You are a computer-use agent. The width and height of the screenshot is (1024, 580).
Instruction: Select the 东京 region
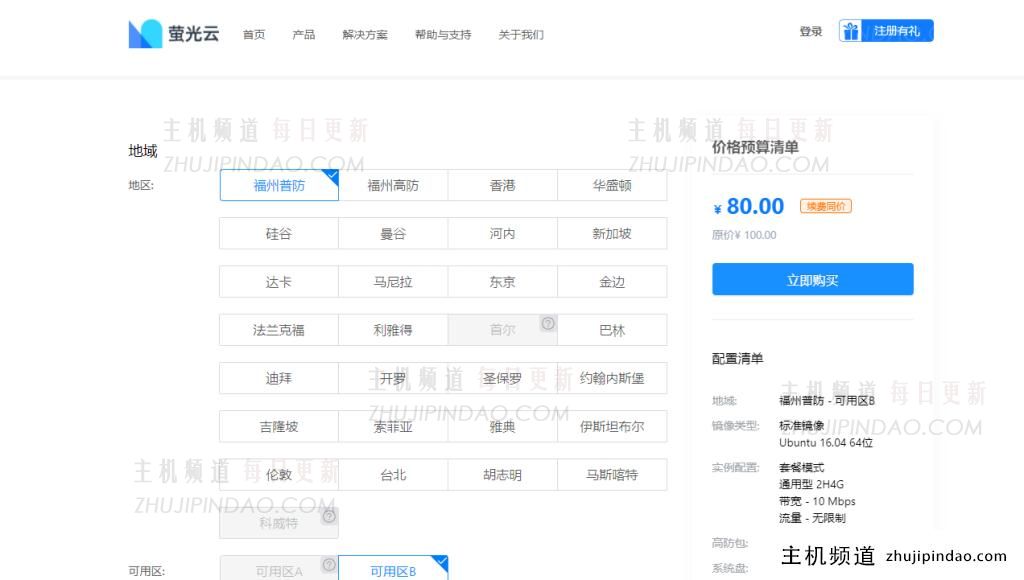(x=503, y=282)
